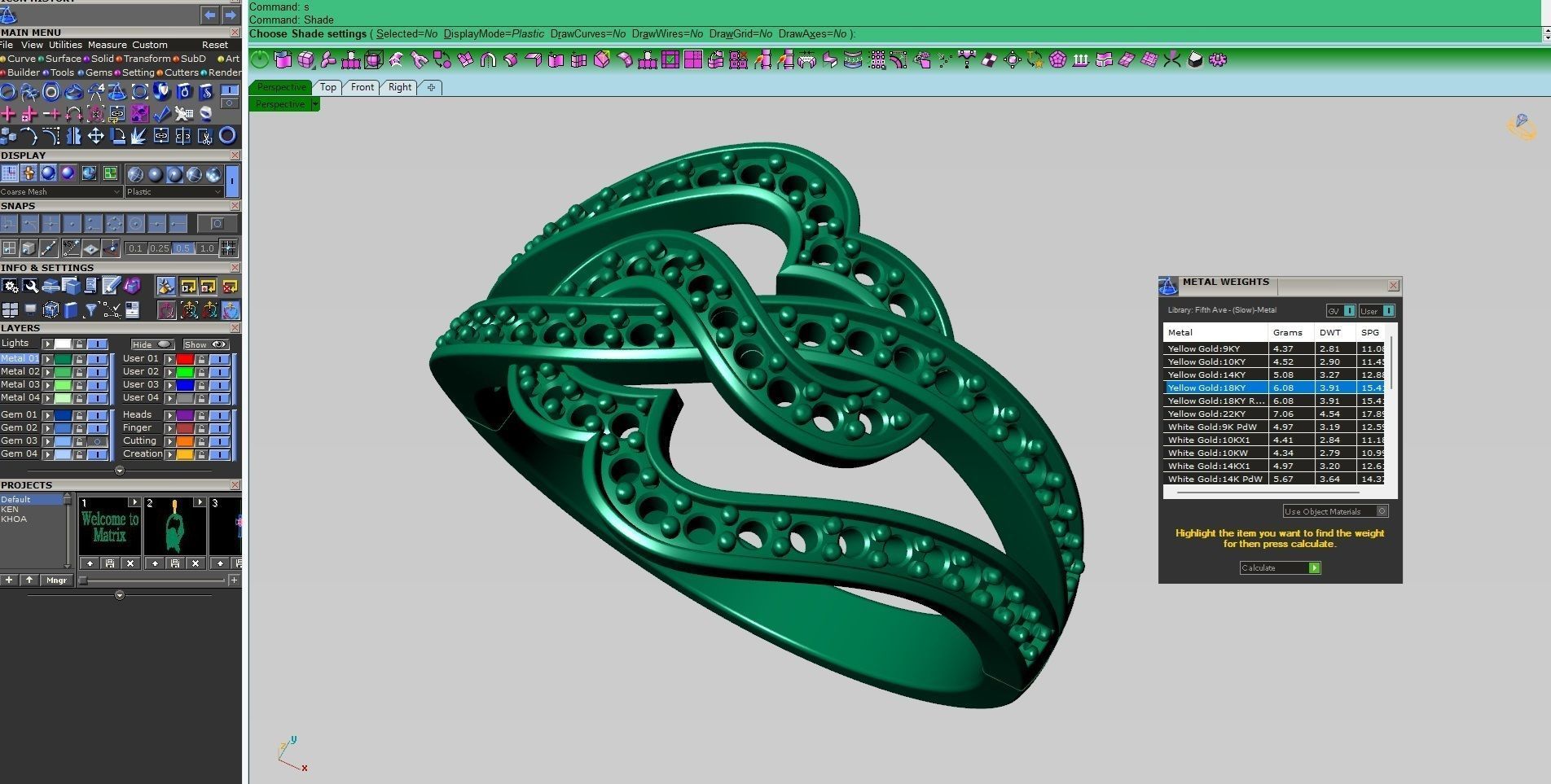Click the forward arrow in Icon History
This screenshot has width=1551, height=784.
tap(231, 15)
